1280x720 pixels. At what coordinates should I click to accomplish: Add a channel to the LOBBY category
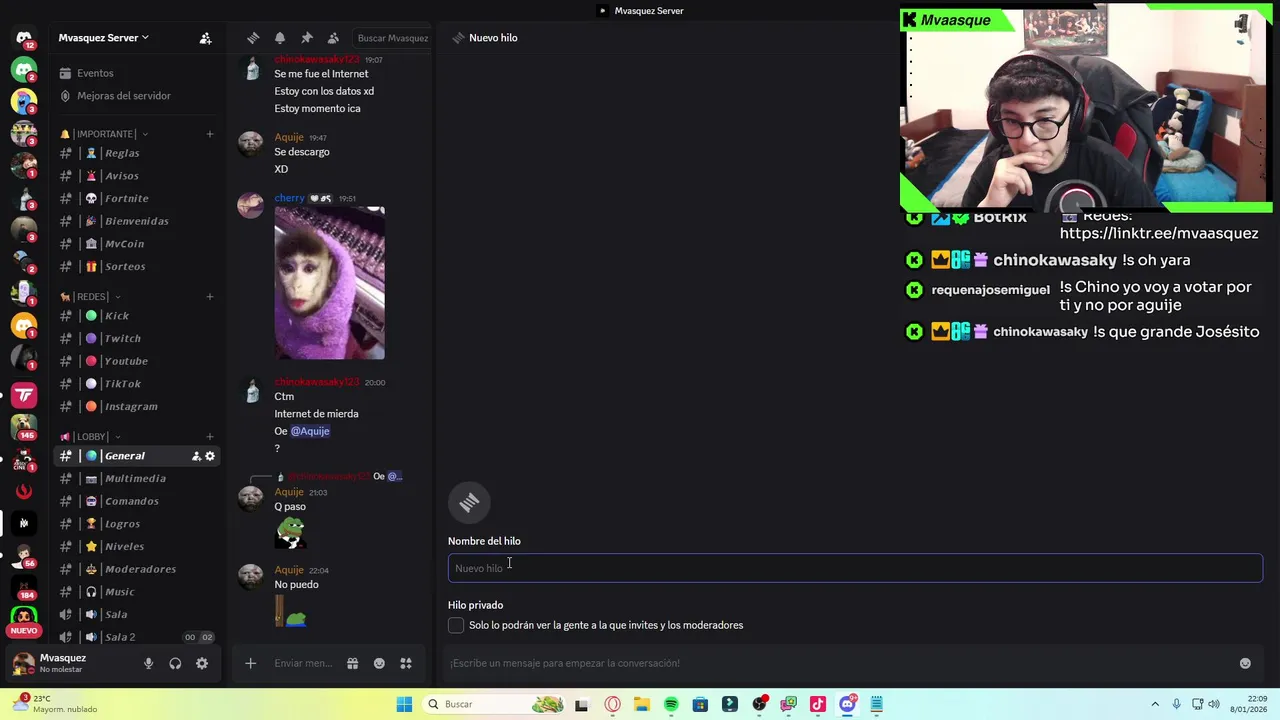[210, 437]
